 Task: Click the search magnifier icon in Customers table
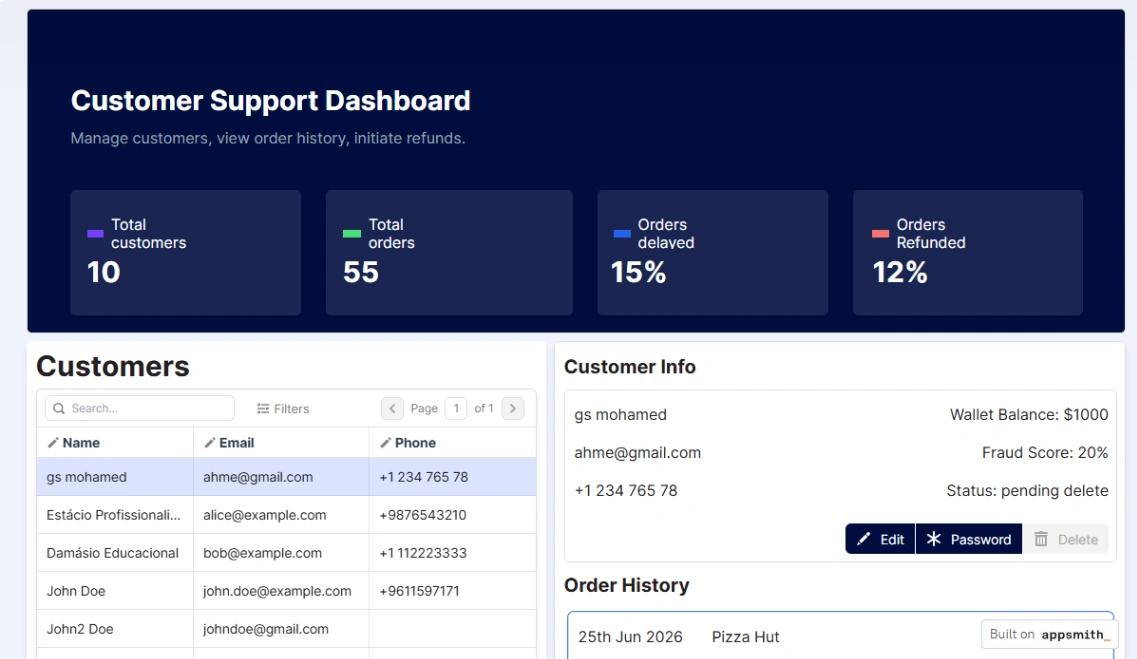pyautogui.click(x=59, y=409)
